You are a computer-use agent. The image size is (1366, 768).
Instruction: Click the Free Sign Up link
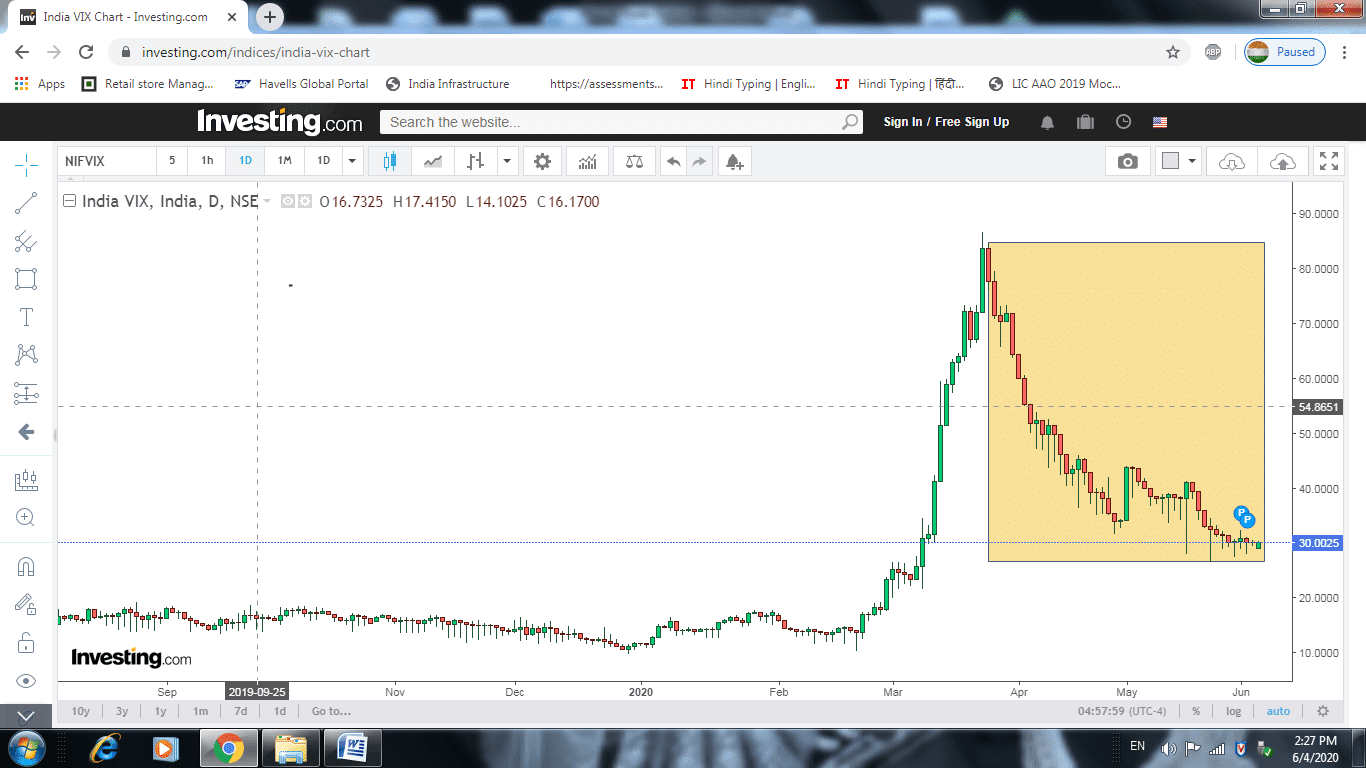(x=973, y=122)
